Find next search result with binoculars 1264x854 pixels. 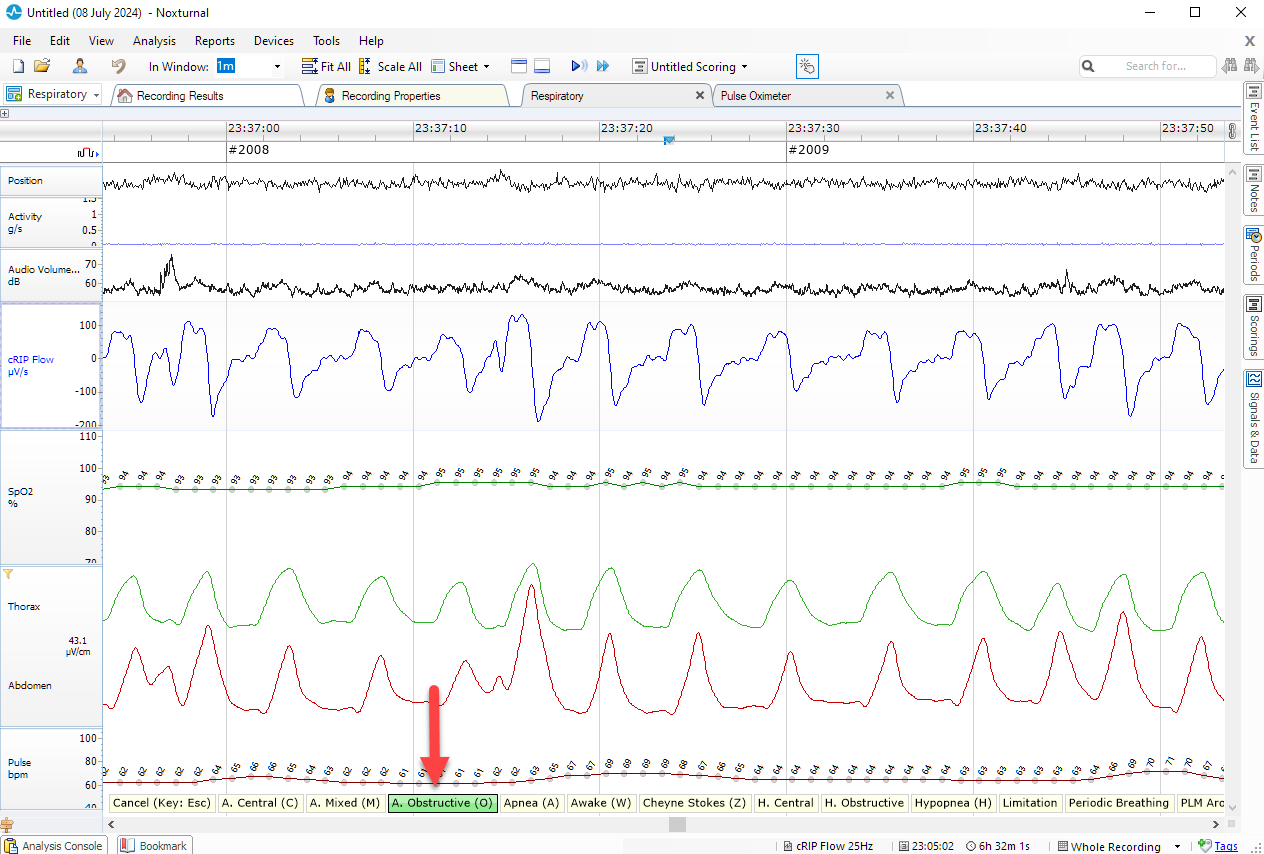pos(1251,66)
